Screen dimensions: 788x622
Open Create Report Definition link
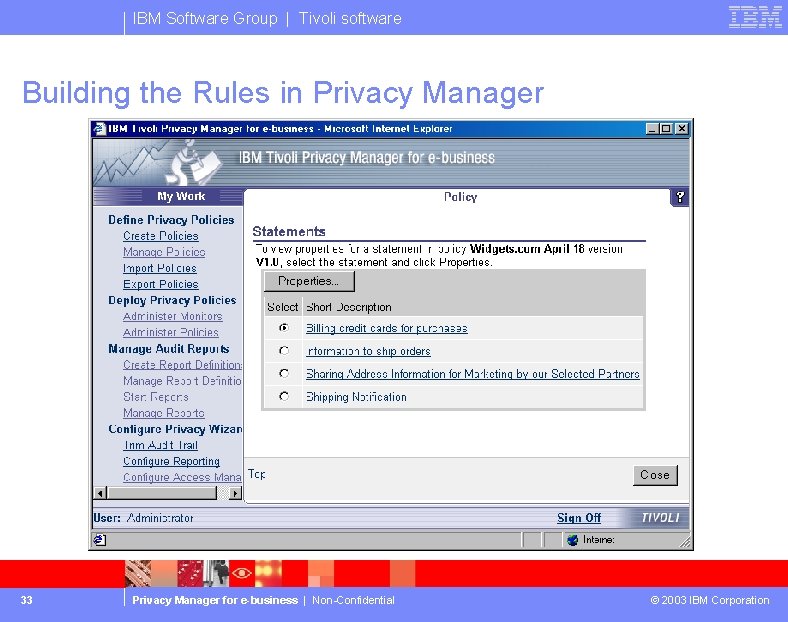tap(182, 365)
